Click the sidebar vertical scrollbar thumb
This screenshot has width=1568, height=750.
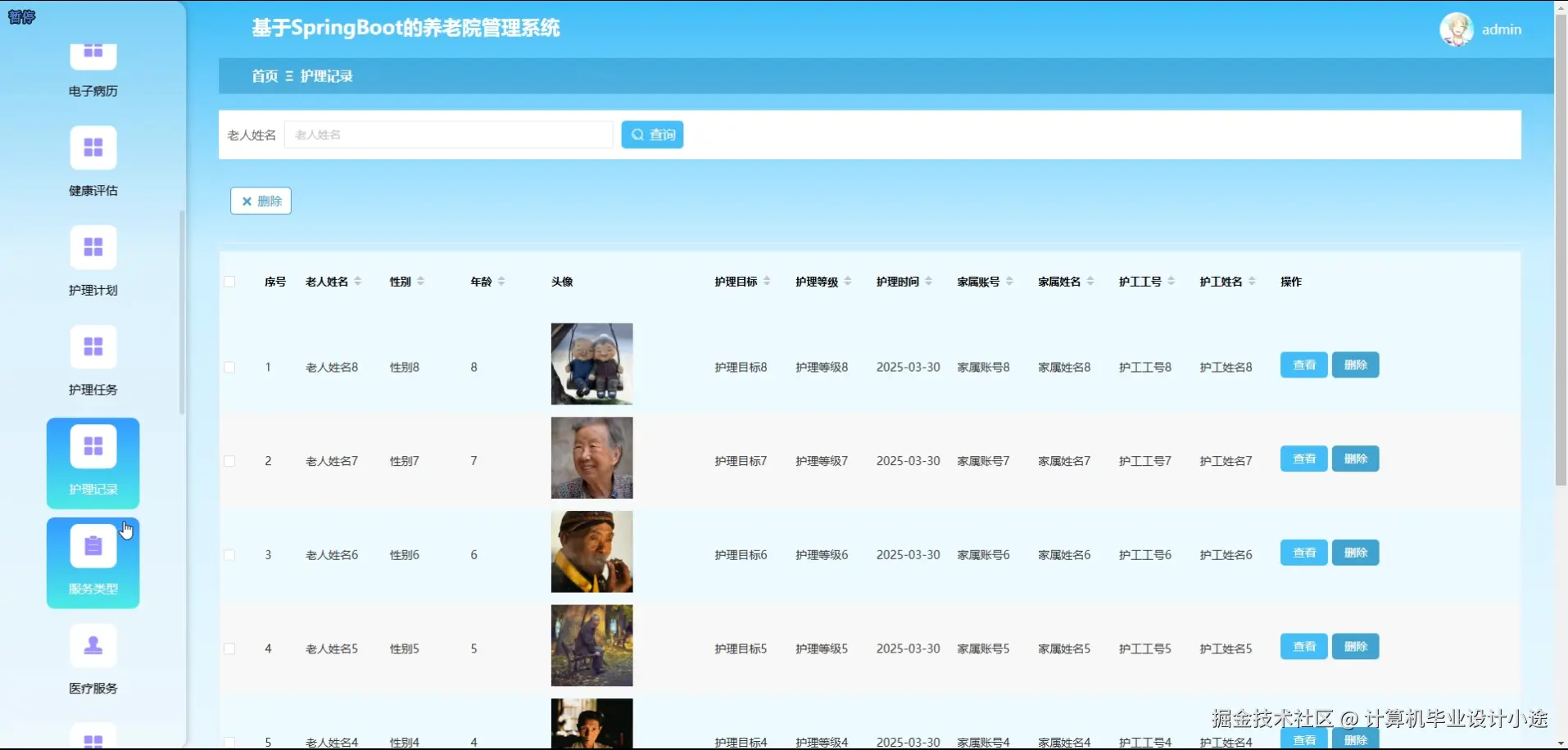182,313
